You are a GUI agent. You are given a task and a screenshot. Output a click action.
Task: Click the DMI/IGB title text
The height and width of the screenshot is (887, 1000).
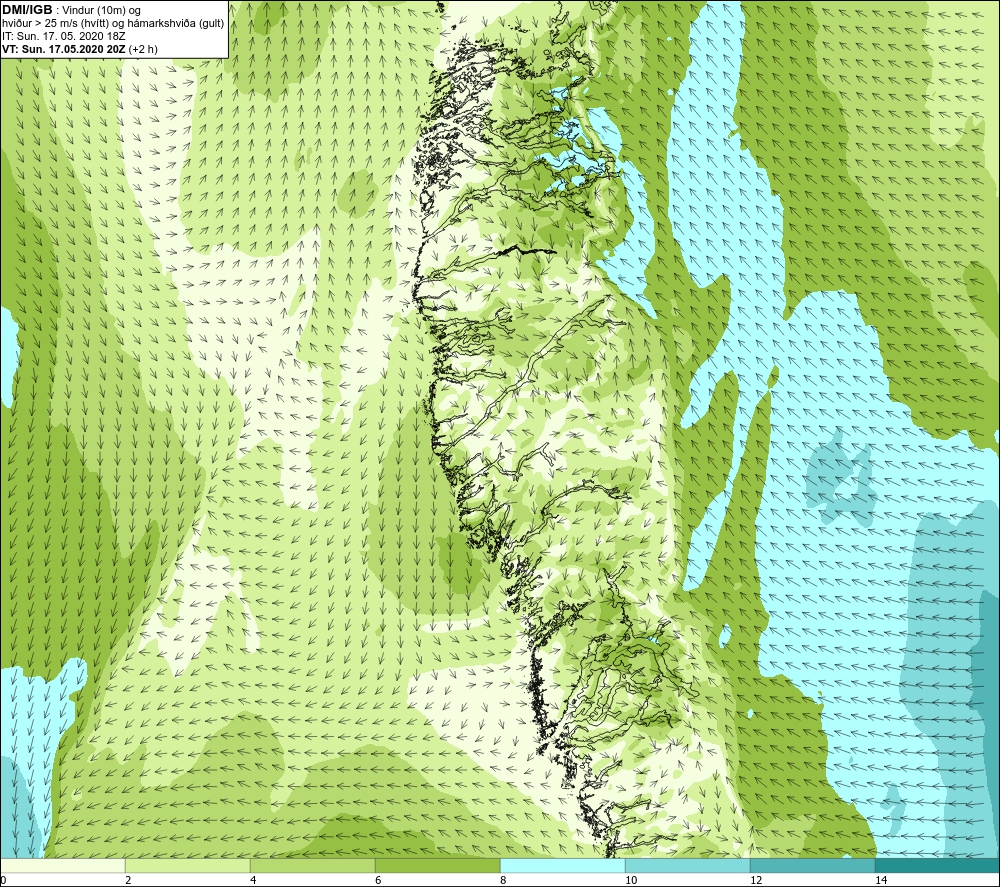[x=27, y=10]
